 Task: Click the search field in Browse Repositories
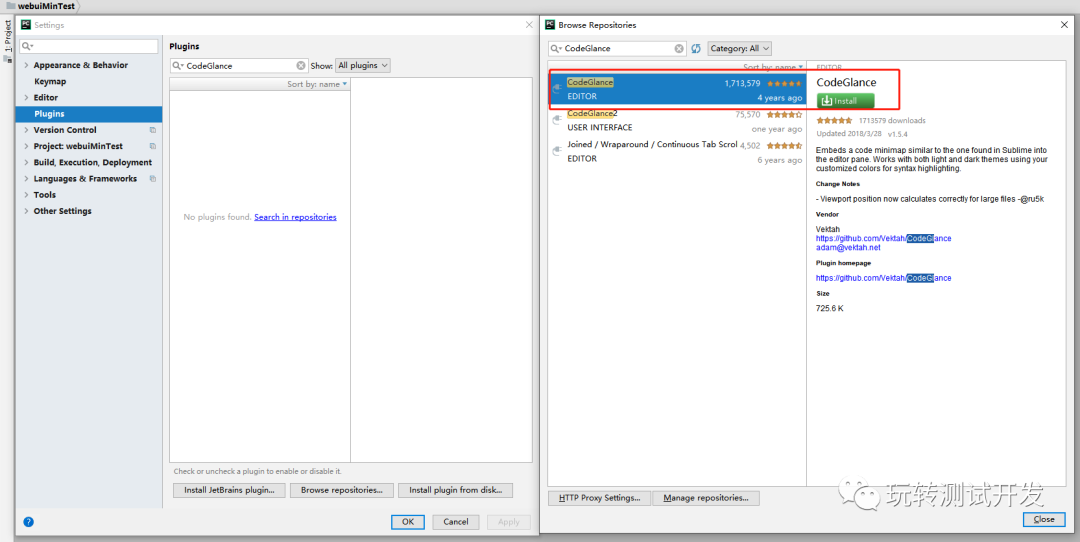617,48
